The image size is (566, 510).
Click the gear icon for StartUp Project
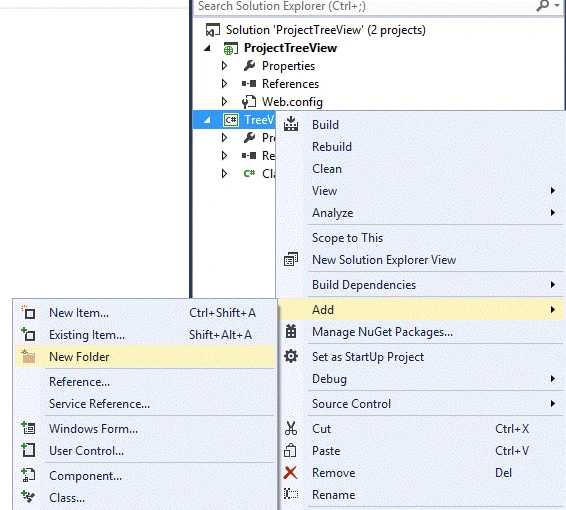(x=291, y=356)
